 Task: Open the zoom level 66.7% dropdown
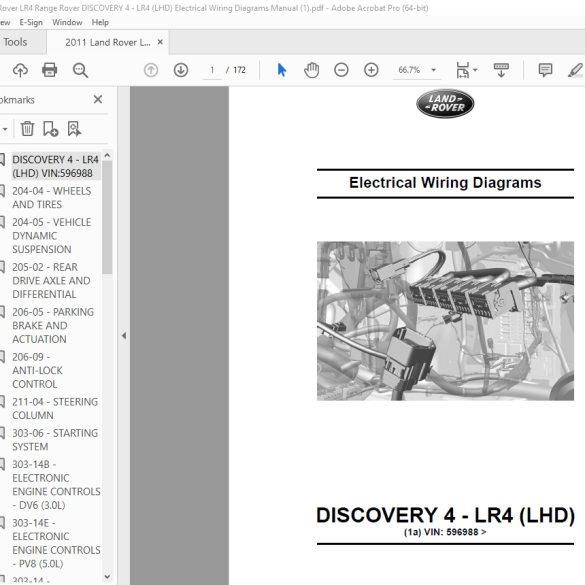(434, 70)
